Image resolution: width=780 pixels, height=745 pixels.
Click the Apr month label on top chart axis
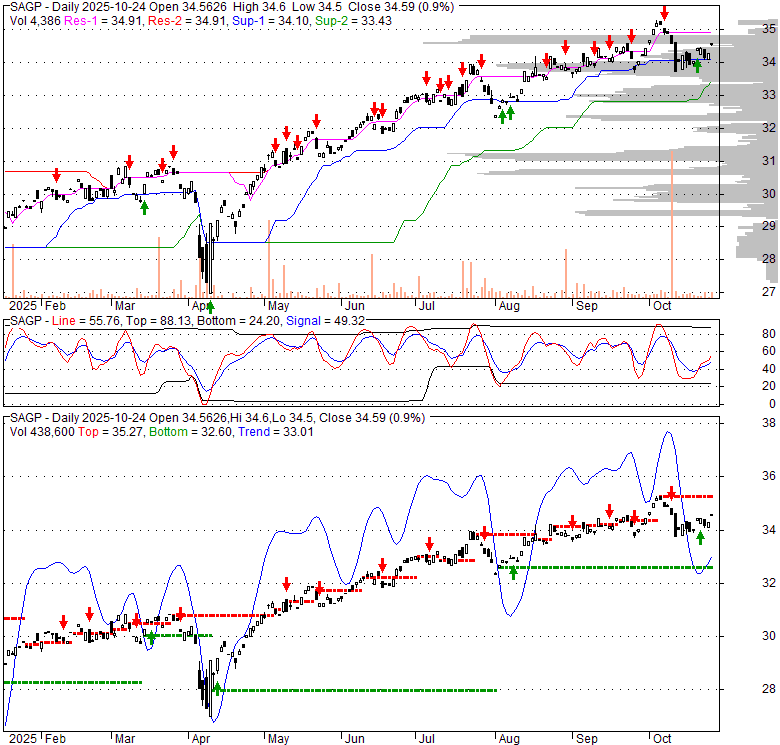point(202,304)
